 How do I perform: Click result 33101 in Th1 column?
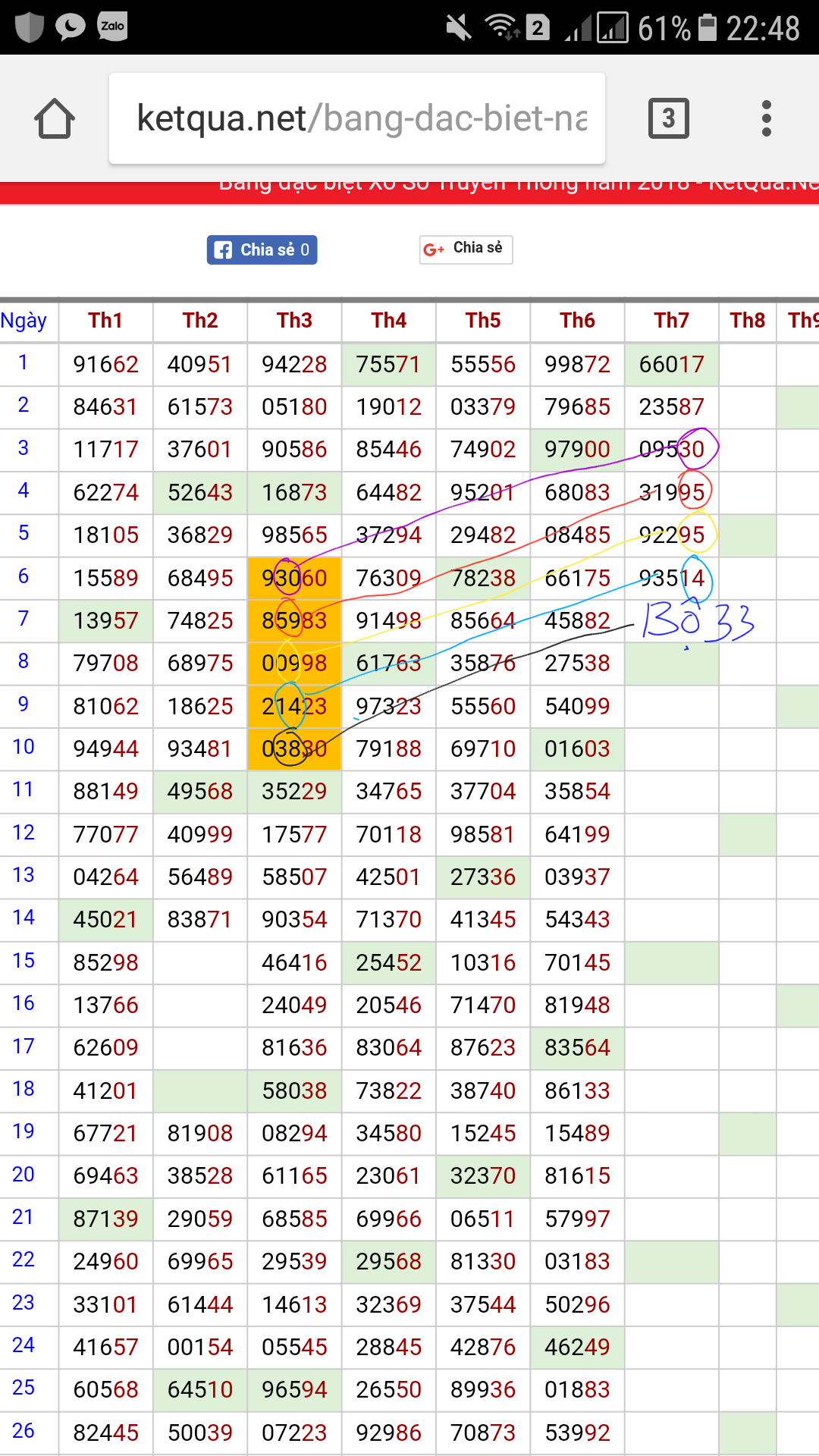click(105, 1305)
